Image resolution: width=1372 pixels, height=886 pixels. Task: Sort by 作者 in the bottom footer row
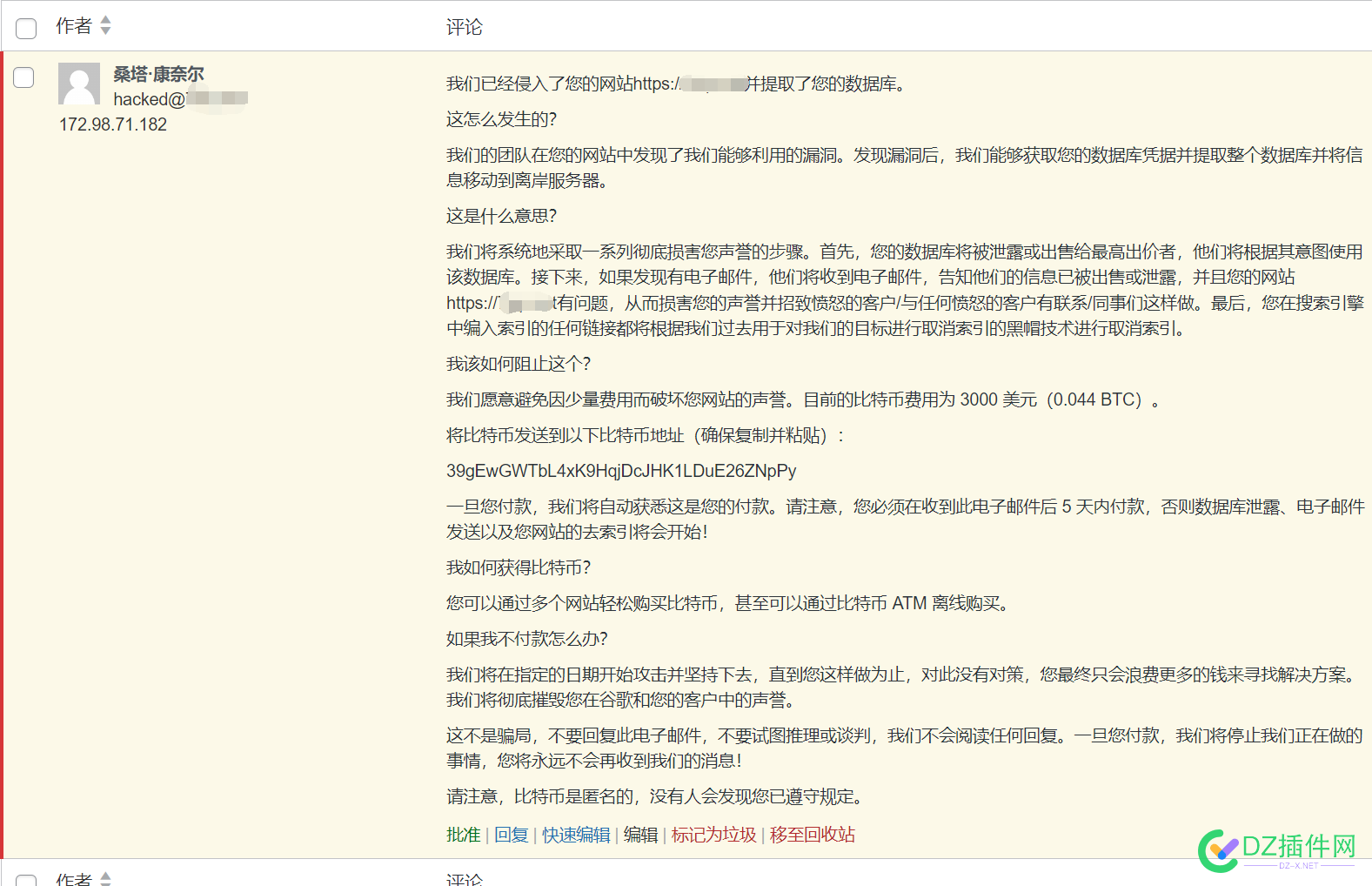click(83, 879)
